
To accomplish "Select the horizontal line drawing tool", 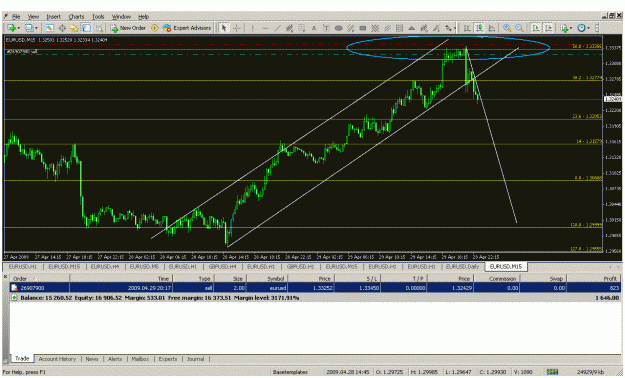I will [265, 28].
